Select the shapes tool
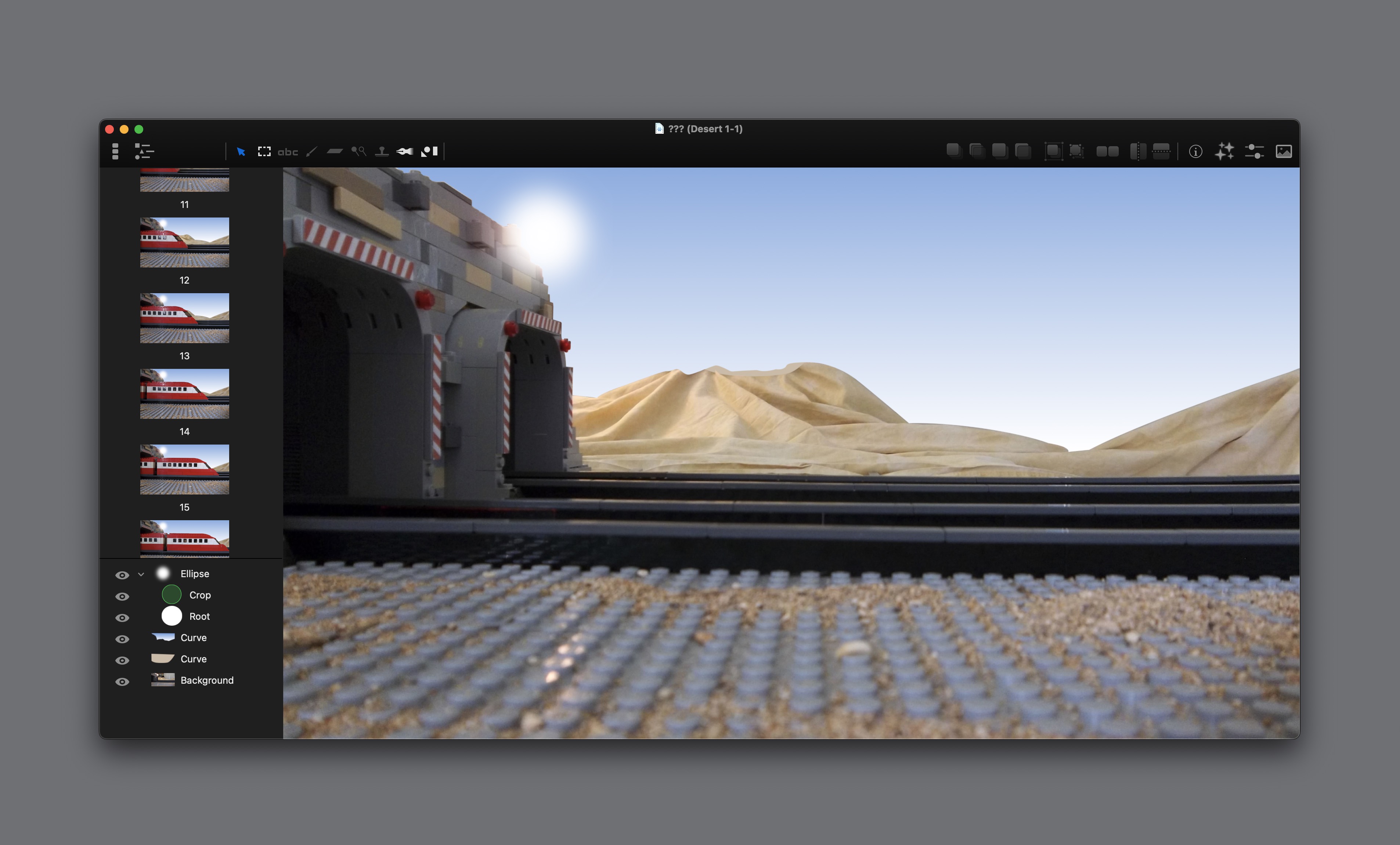 click(429, 152)
